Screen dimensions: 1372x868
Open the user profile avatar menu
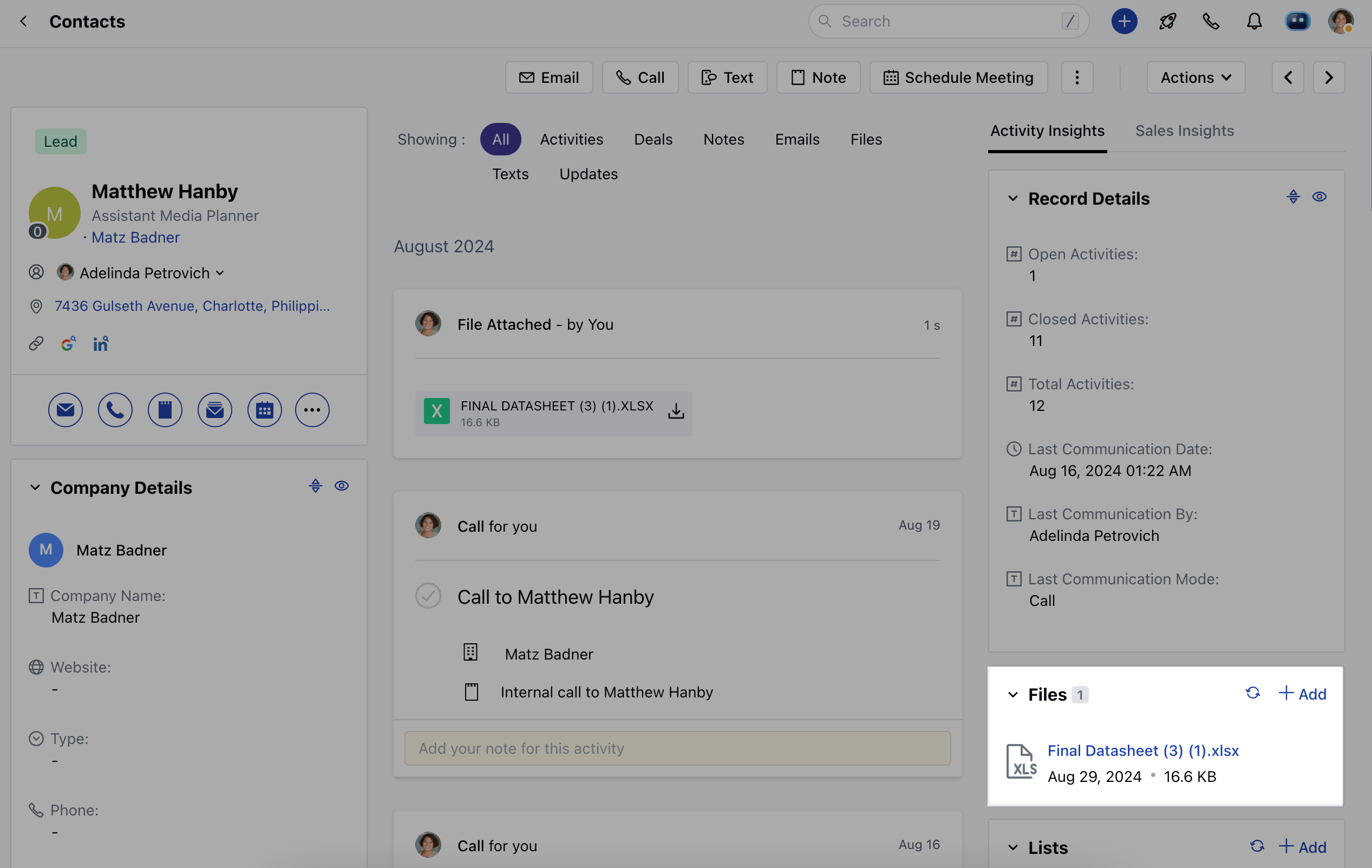click(x=1341, y=22)
